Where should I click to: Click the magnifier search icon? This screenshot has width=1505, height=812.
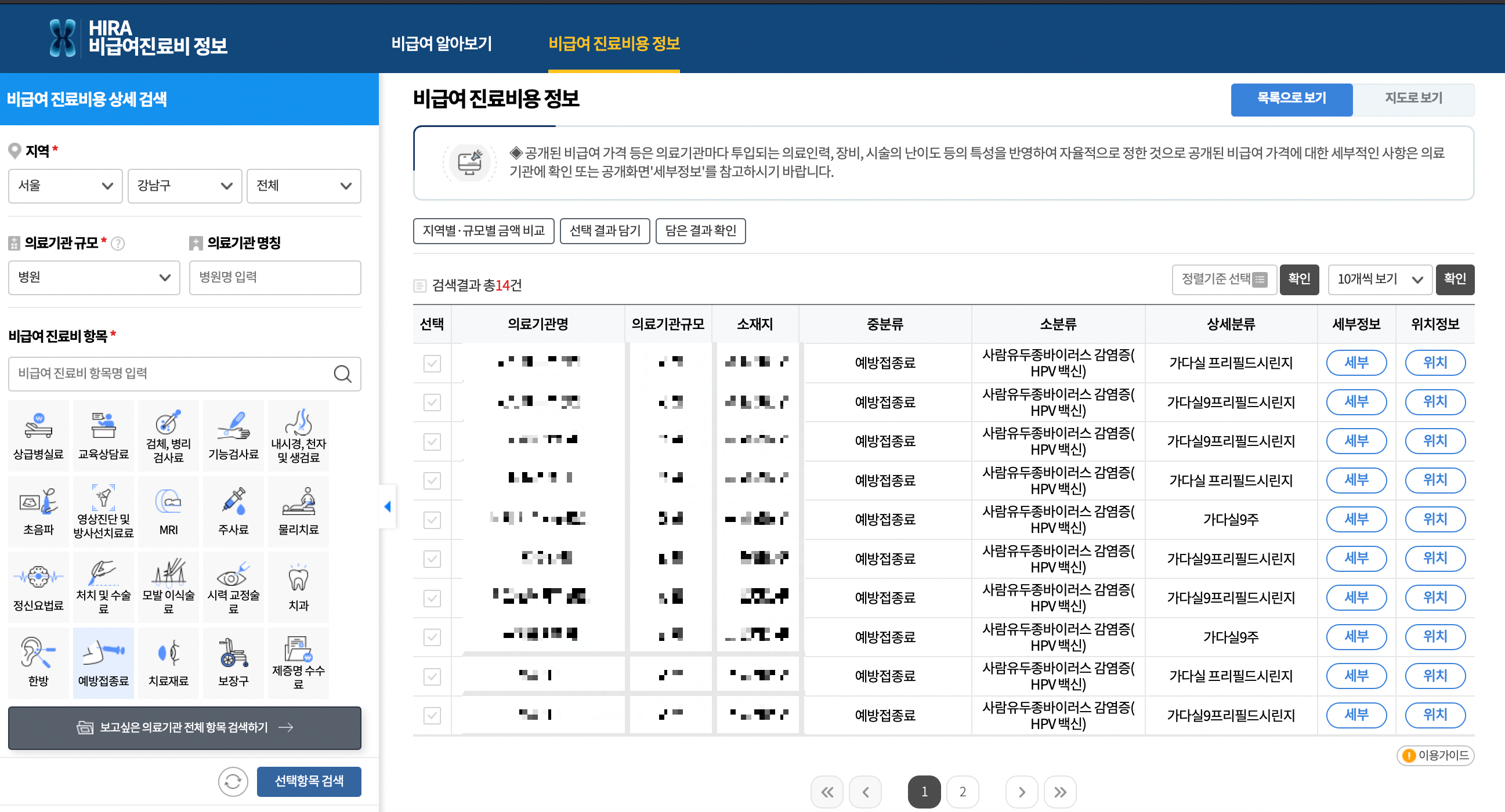tap(342, 374)
